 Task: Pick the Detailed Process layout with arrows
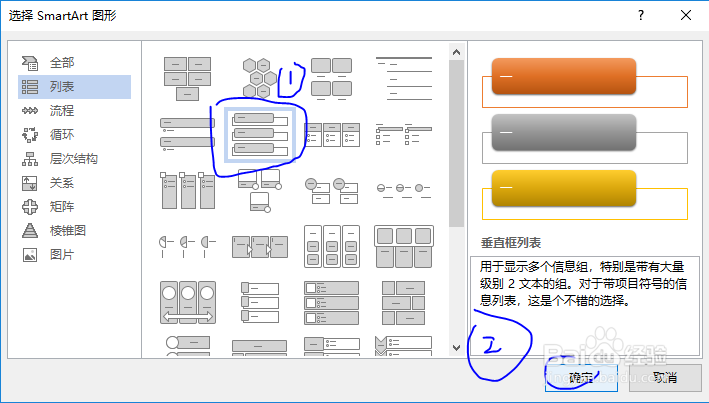260,247
